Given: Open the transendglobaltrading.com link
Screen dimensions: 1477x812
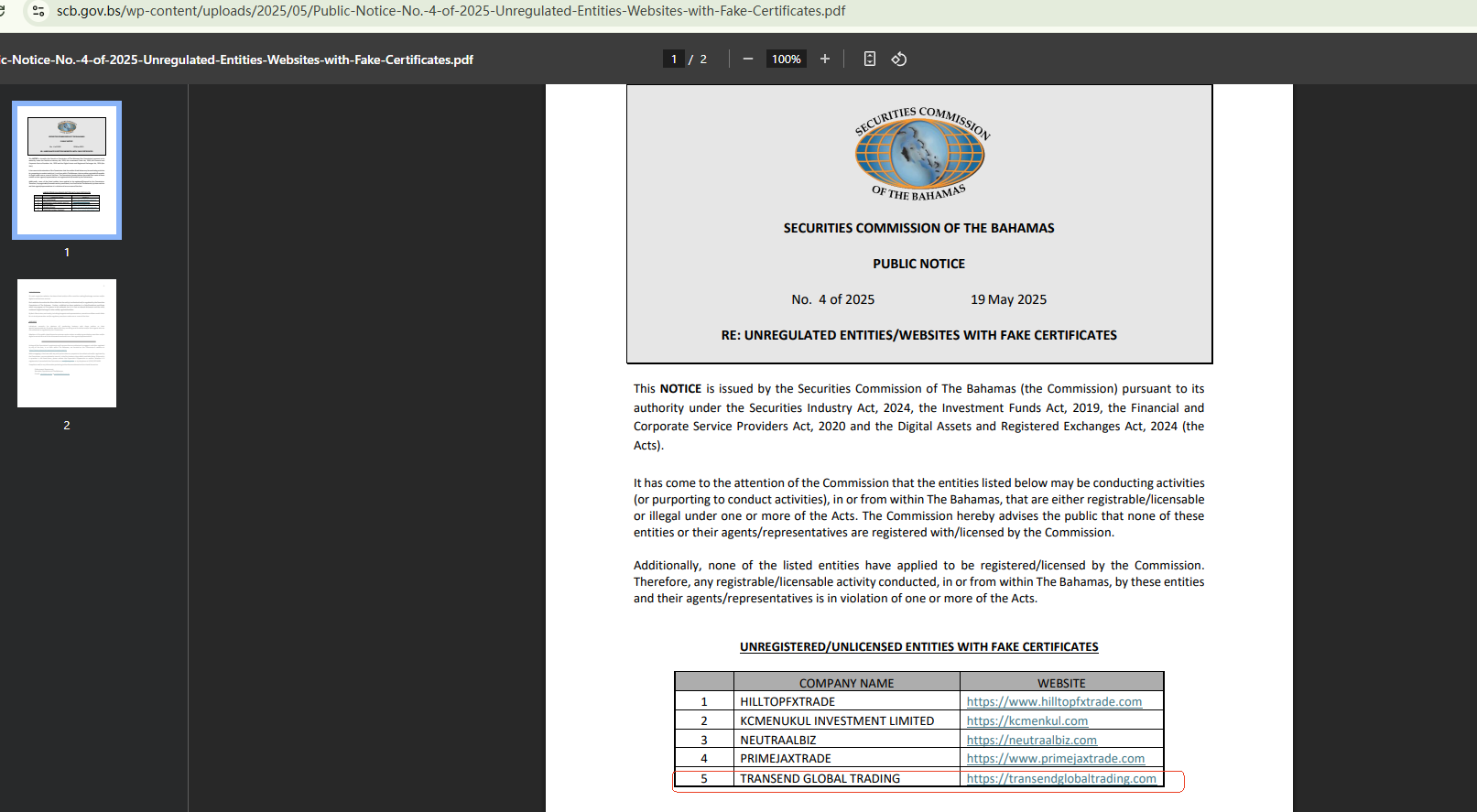Looking at the screenshot, I should [x=1061, y=779].
